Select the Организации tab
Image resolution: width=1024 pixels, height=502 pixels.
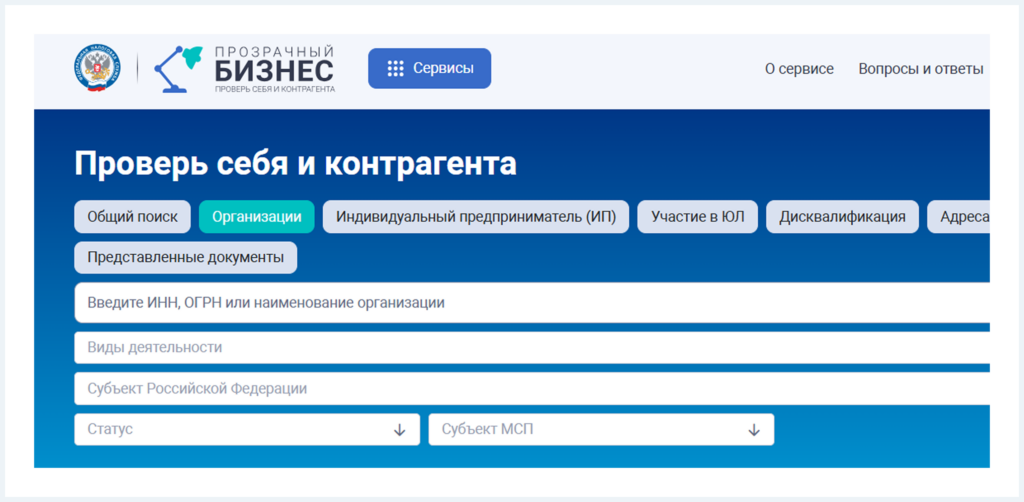tap(257, 217)
